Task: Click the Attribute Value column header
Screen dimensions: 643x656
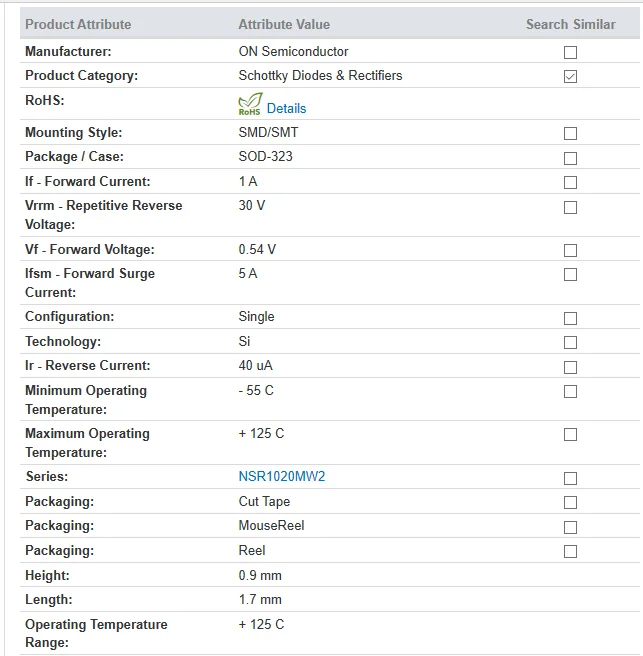Action: pos(284,24)
